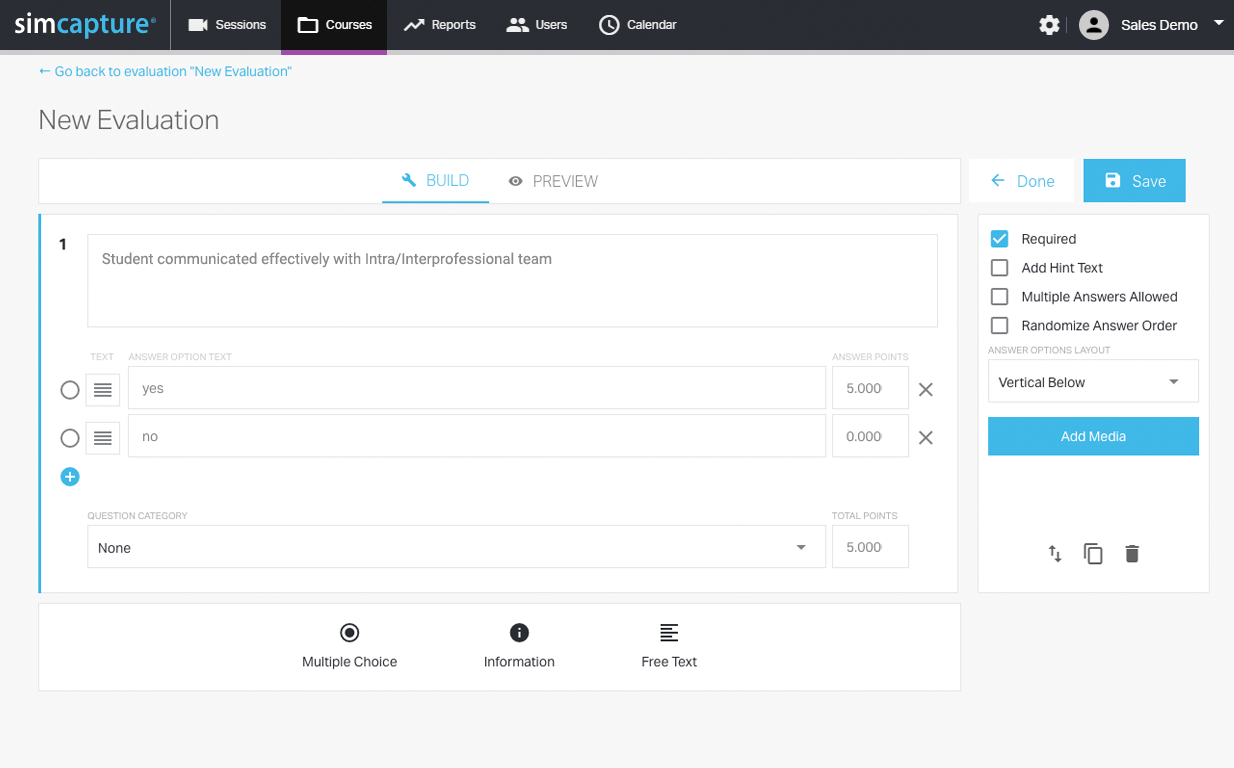Viewport: 1234px width, 768px height.
Task: Open rich text editor for 'yes' option
Action: (x=103, y=389)
